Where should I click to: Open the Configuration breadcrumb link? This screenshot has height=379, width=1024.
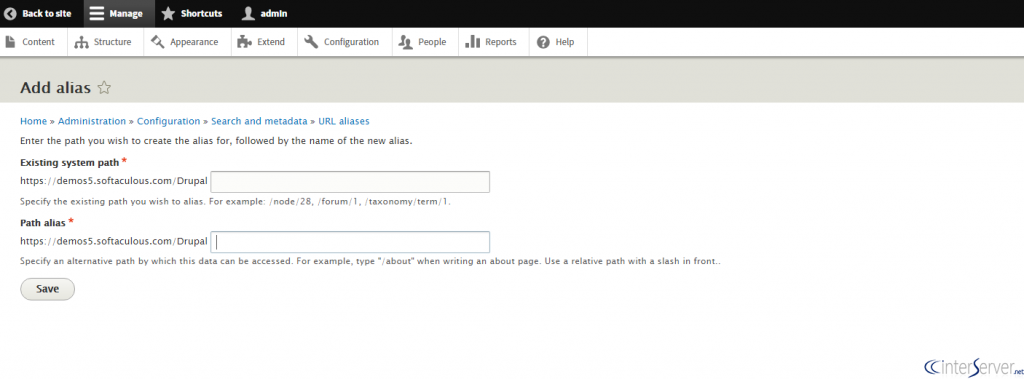(168, 121)
